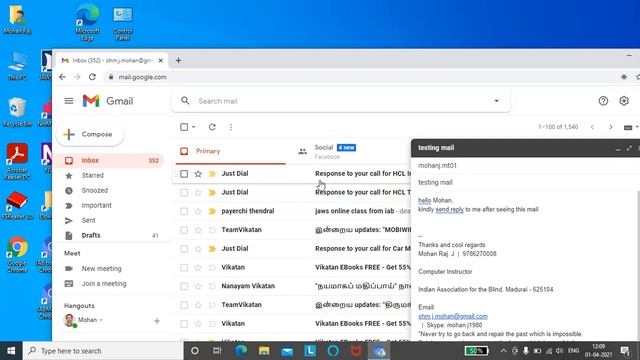This screenshot has height=360, width=640.
Task: Open Google Chrome desktop shortcut
Action: pos(17,254)
